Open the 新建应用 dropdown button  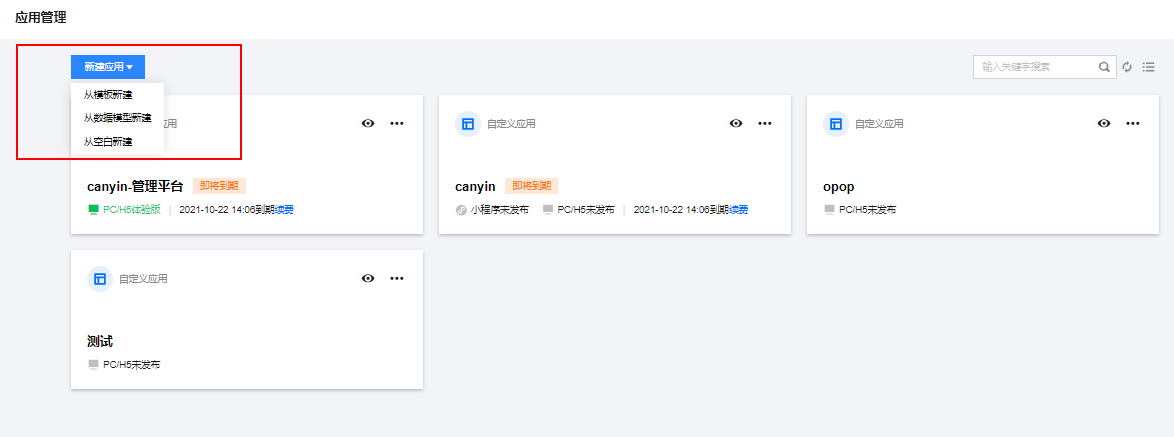(108, 67)
